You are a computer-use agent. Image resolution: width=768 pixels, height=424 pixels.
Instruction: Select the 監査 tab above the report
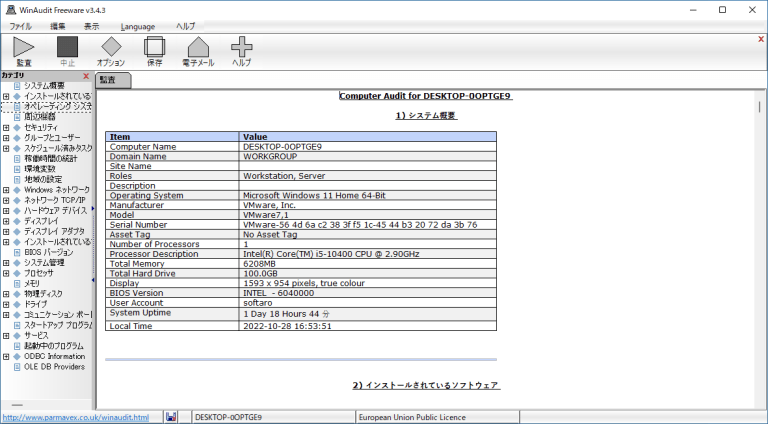tap(113, 80)
